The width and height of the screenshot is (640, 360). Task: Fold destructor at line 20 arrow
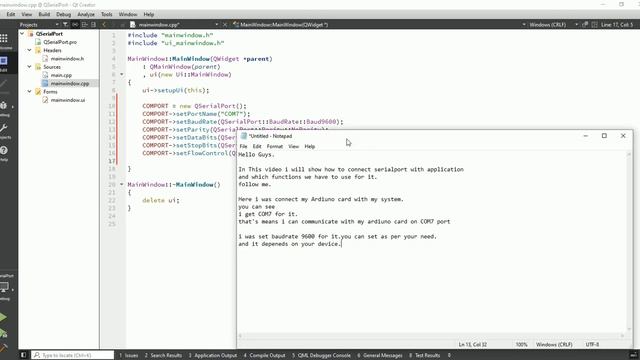pos(122,184)
